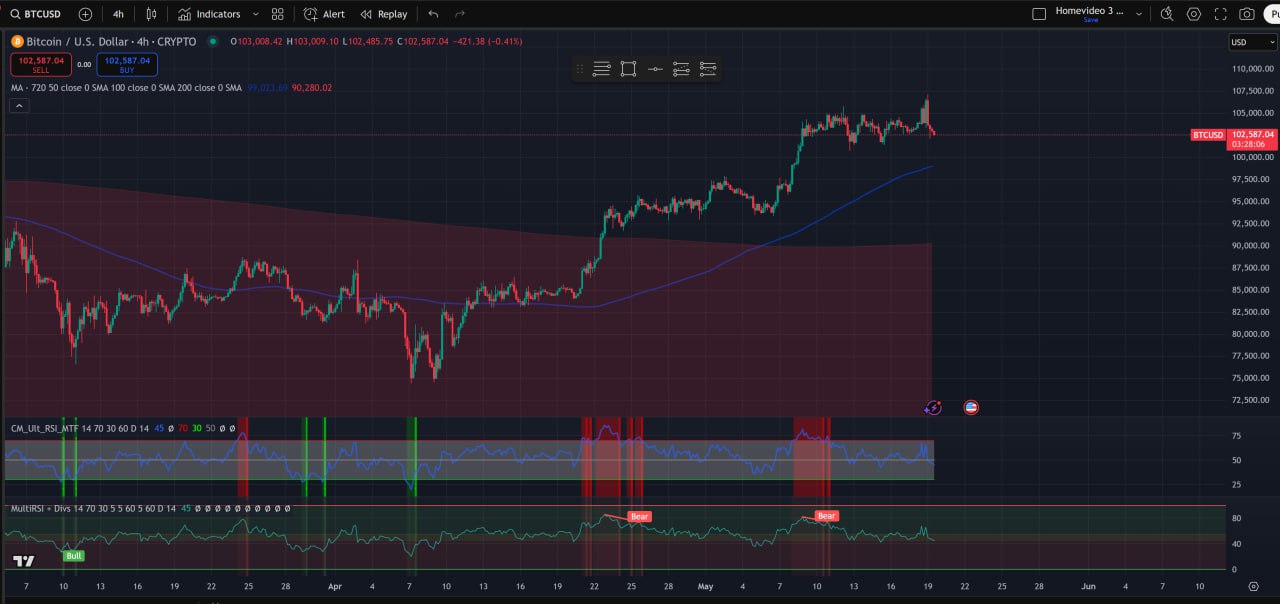
Task: Select the single horizontal line tool
Action: (x=655, y=69)
